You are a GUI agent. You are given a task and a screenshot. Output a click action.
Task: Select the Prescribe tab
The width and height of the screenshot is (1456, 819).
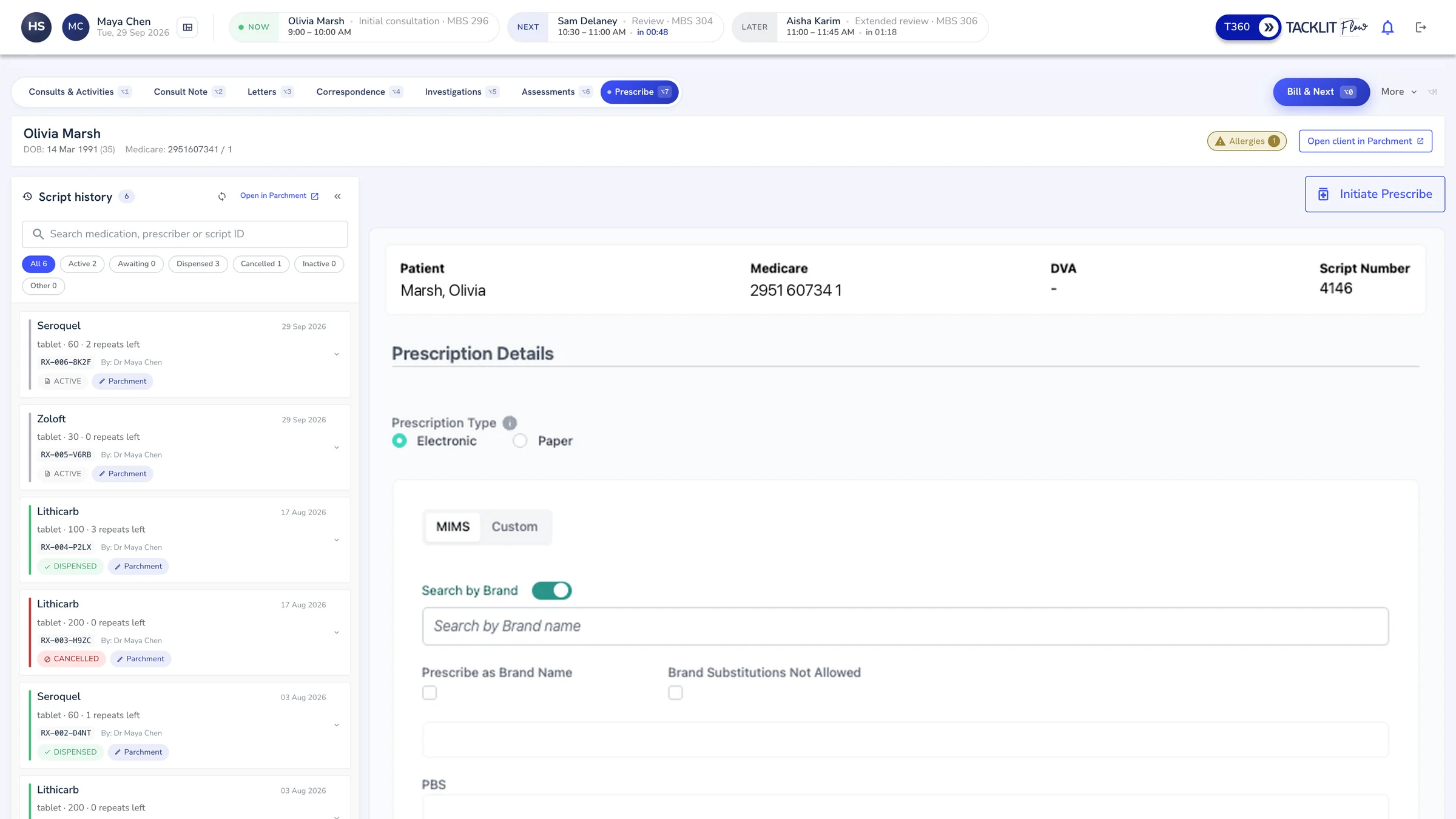pos(639,92)
